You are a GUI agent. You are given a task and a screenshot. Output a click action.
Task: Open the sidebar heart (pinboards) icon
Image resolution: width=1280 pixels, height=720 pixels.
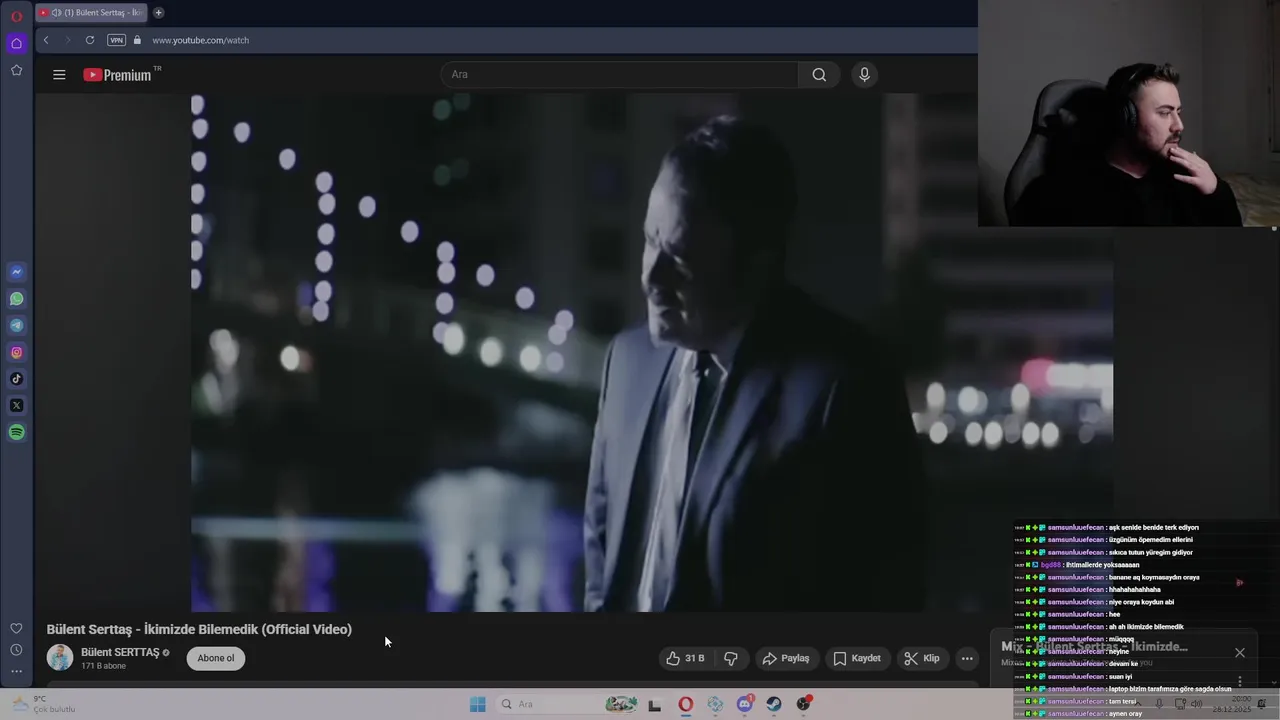(16, 628)
